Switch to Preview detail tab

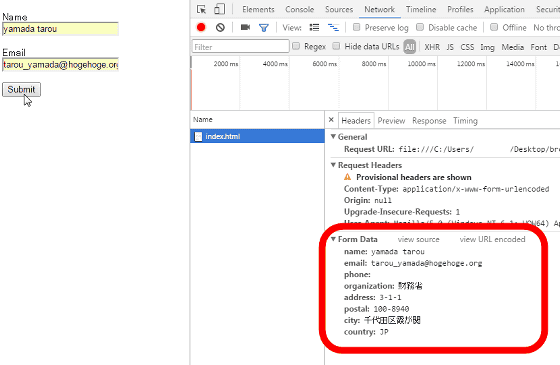(391, 121)
